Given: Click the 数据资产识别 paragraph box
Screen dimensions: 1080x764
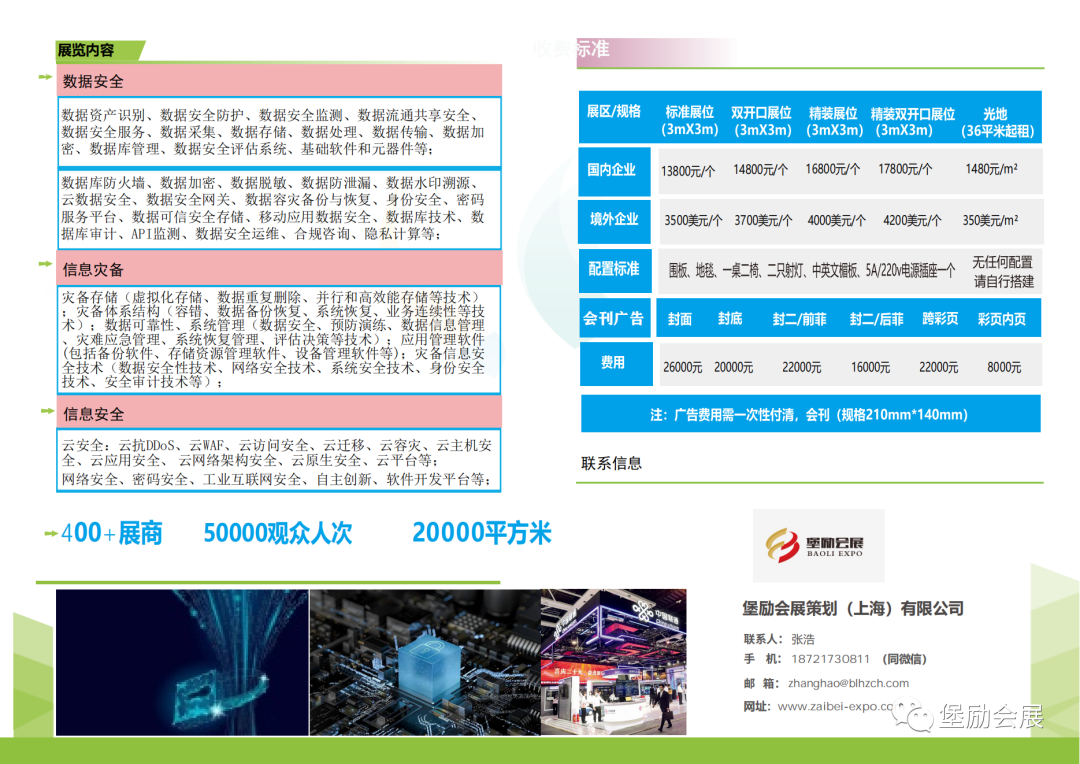Looking at the screenshot, I should (x=278, y=132).
